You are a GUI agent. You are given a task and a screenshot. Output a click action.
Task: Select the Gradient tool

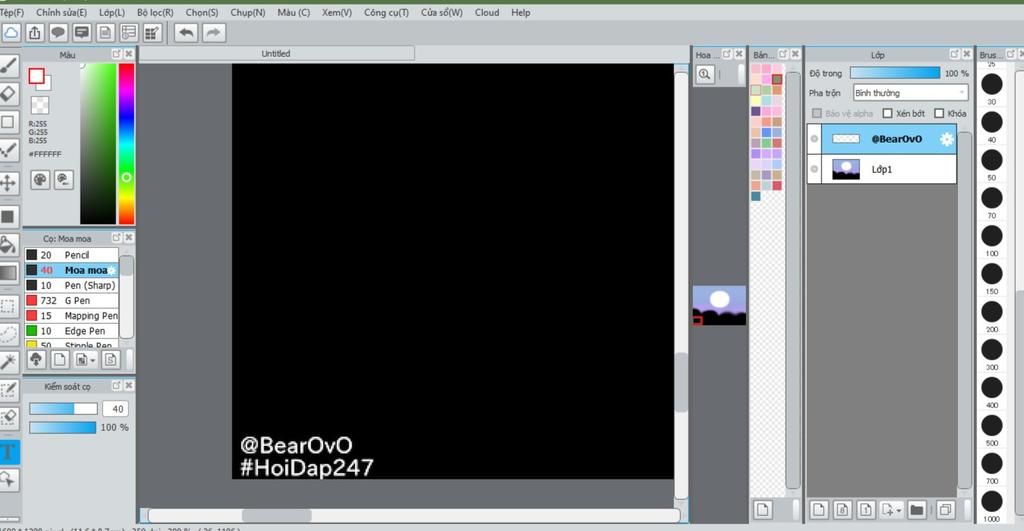[8, 273]
